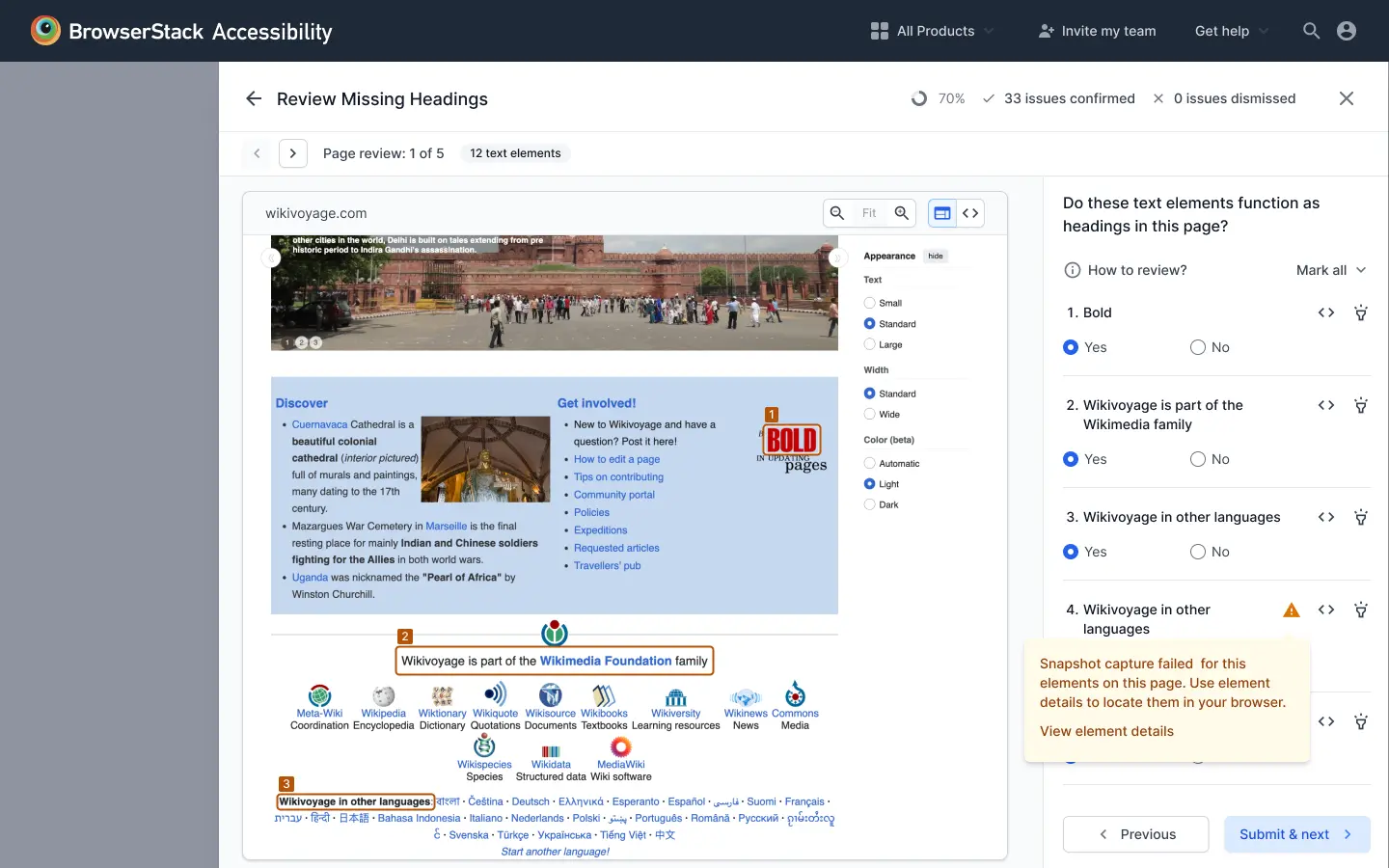Select No for the Bold element
The width and height of the screenshot is (1389, 868).
[1198, 347]
